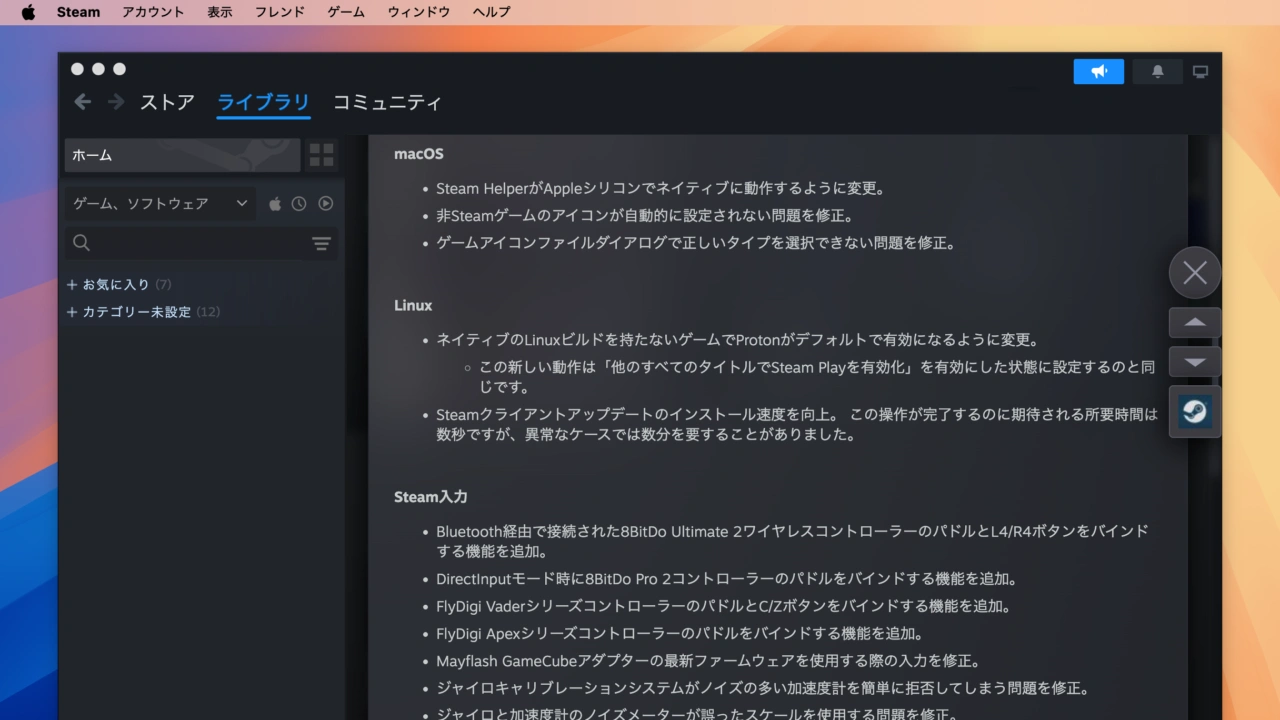Image resolution: width=1280 pixels, height=720 pixels.
Task: Click the Steam logo overlay button
Action: [1195, 411]
